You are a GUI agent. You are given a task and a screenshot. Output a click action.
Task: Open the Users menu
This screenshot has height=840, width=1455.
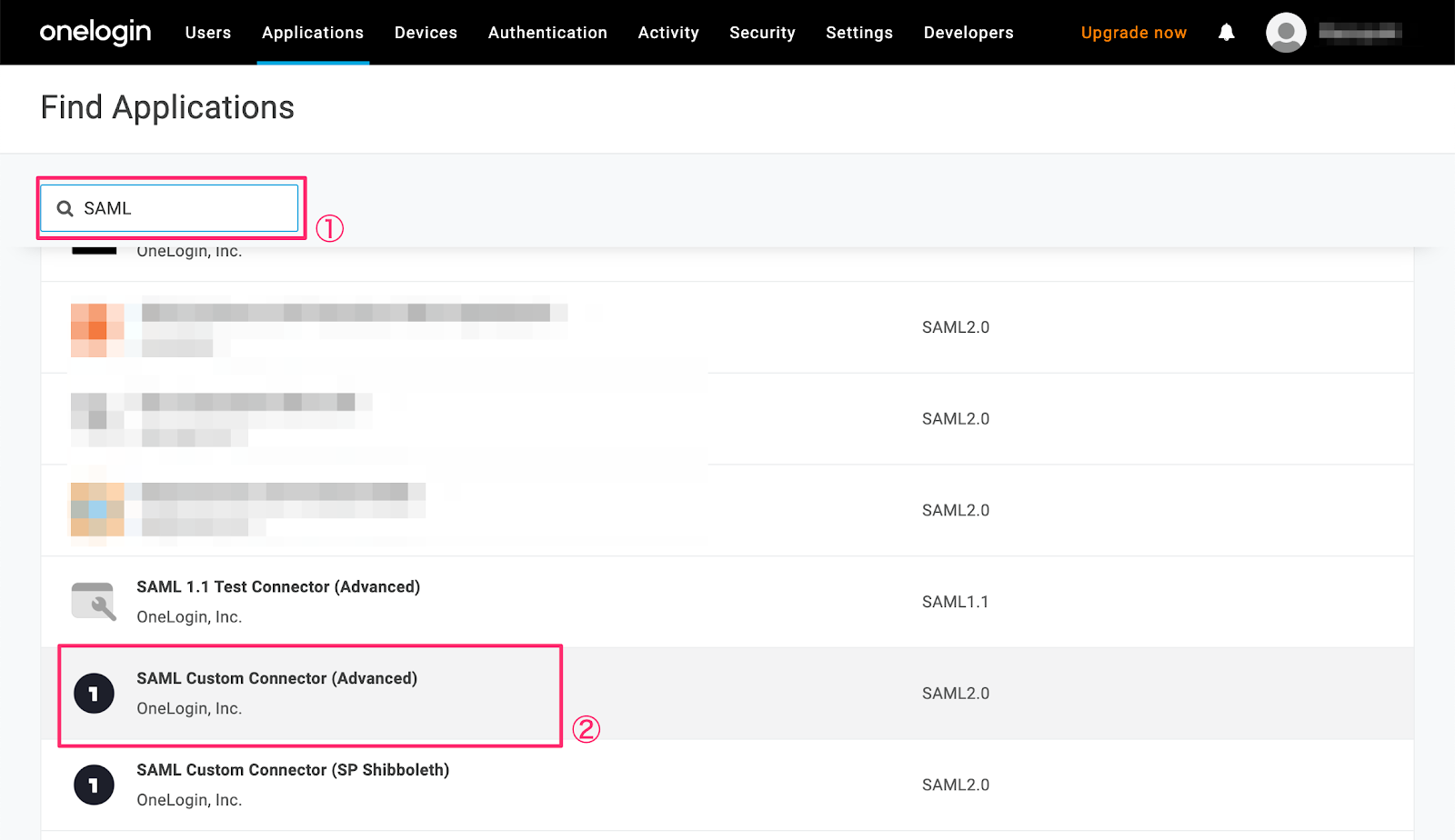pyautogui.click(x=208, y=33)
